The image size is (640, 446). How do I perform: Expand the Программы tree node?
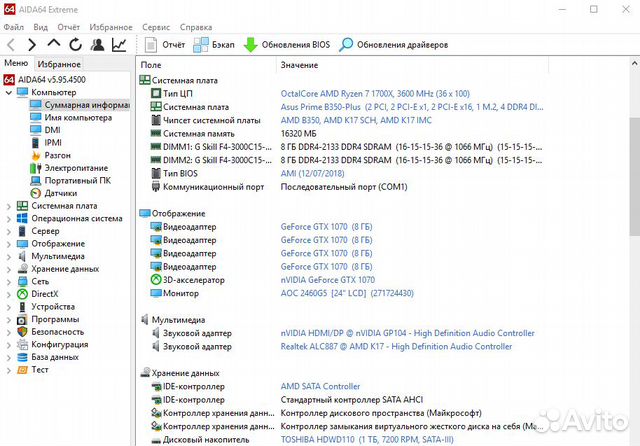click(x=9, y=320)
